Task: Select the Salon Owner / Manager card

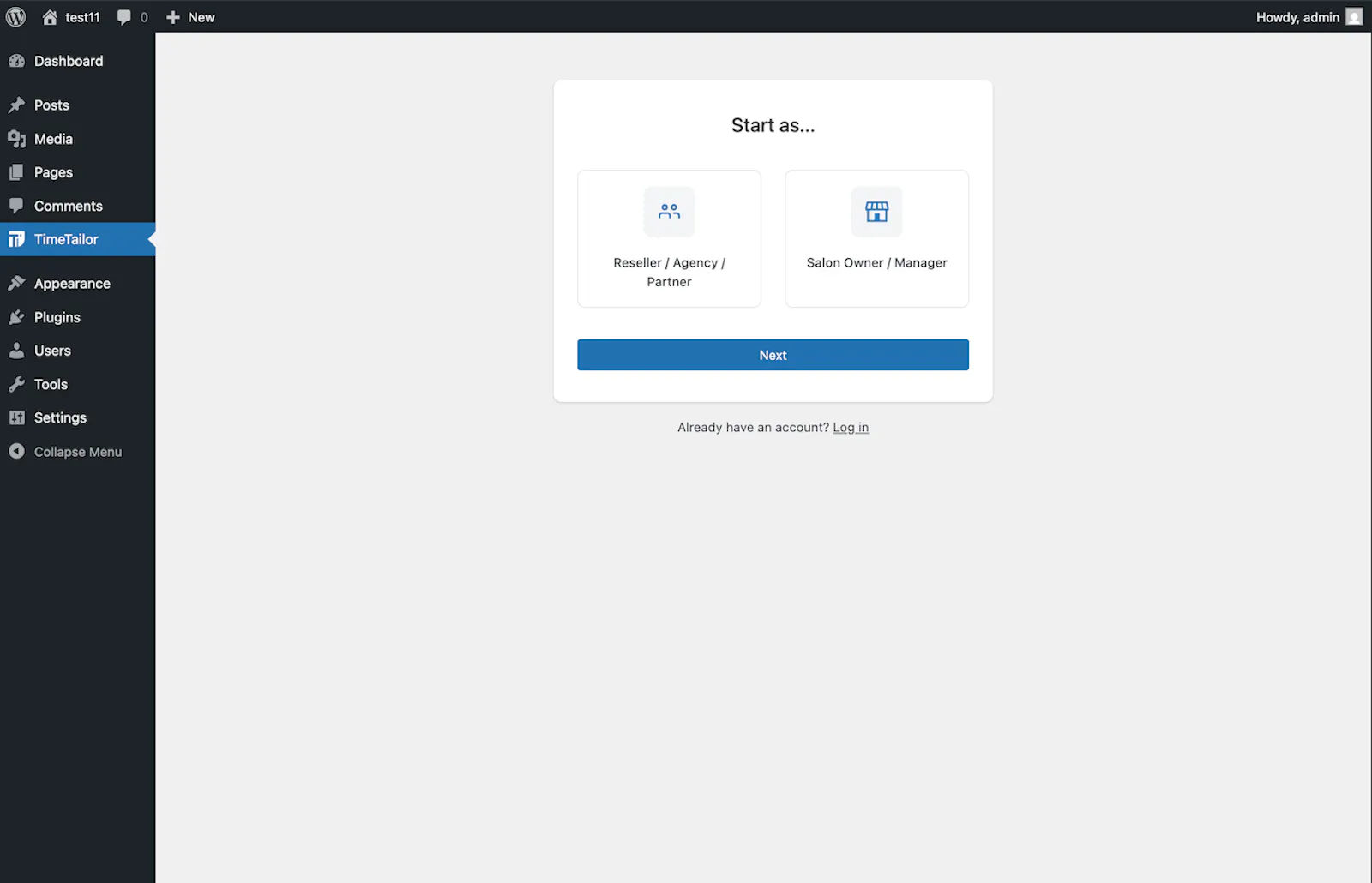Action: click(x=876, y=238)
